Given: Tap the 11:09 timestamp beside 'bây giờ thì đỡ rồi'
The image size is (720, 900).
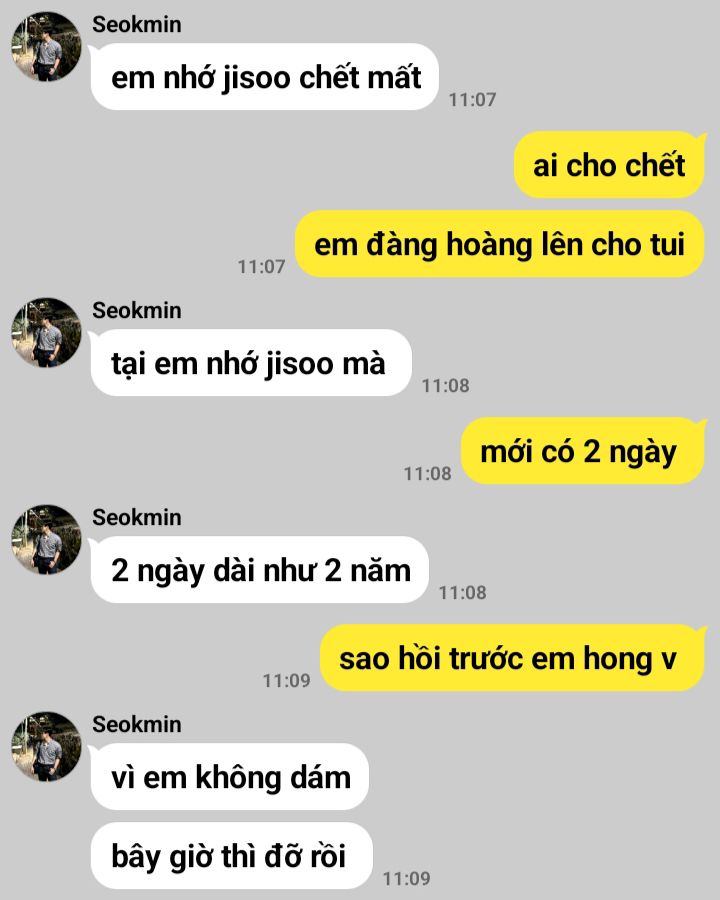Looking at the screenshot, I should 407,878.
